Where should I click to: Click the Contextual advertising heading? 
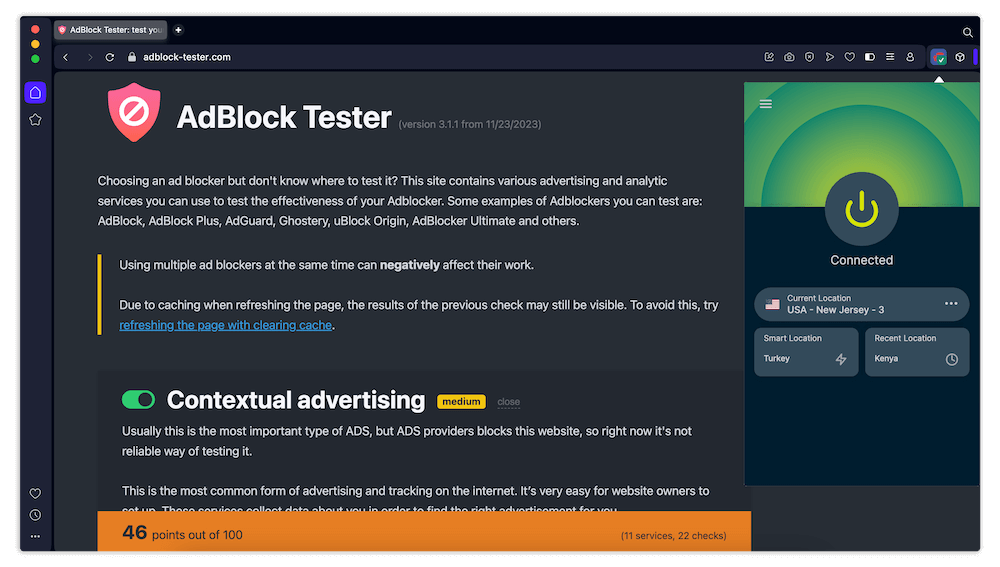point(296,401)
